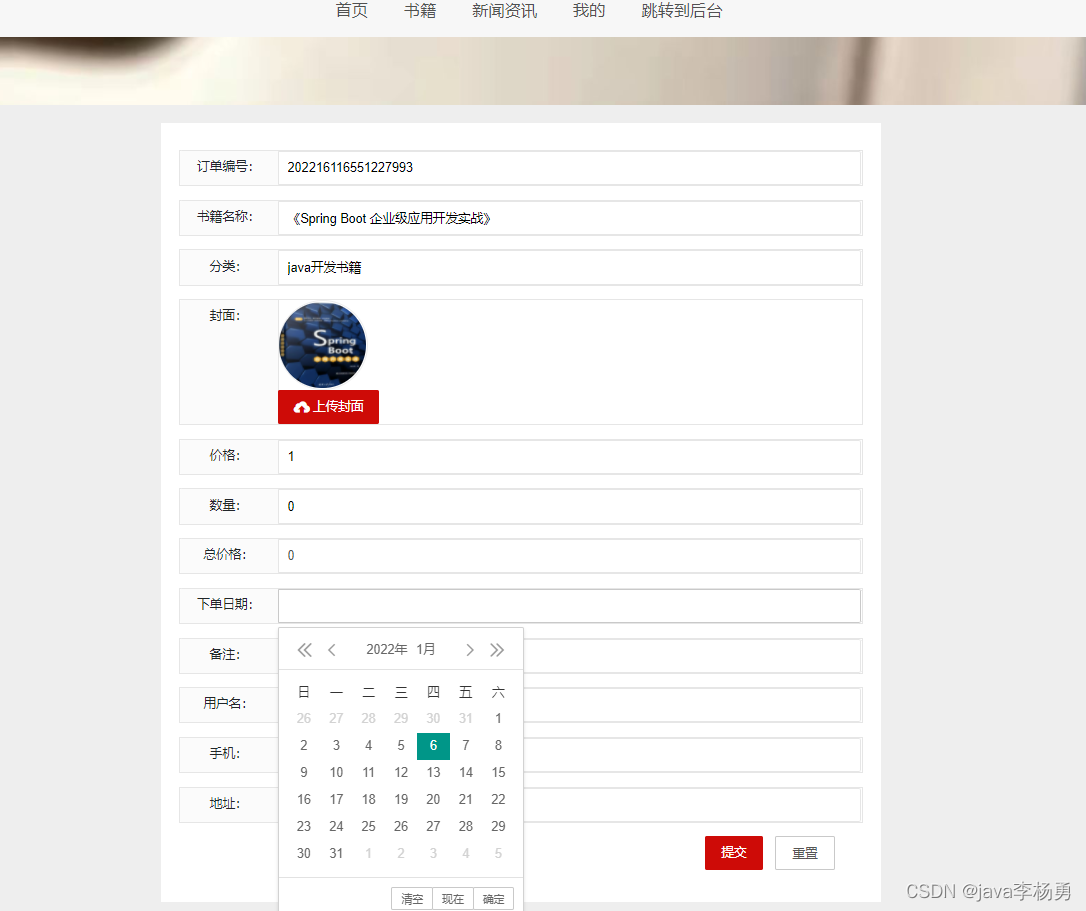Go to previous year in date picker

point(305,650)
